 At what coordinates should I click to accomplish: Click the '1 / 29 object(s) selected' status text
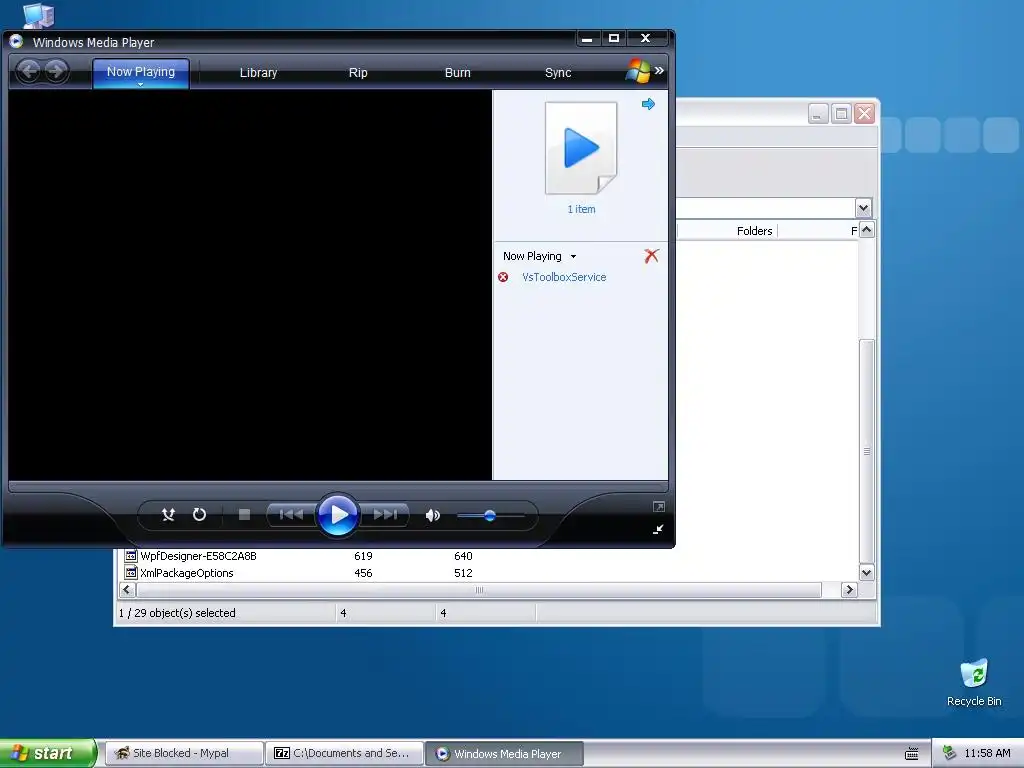click(x=177, y=613)
